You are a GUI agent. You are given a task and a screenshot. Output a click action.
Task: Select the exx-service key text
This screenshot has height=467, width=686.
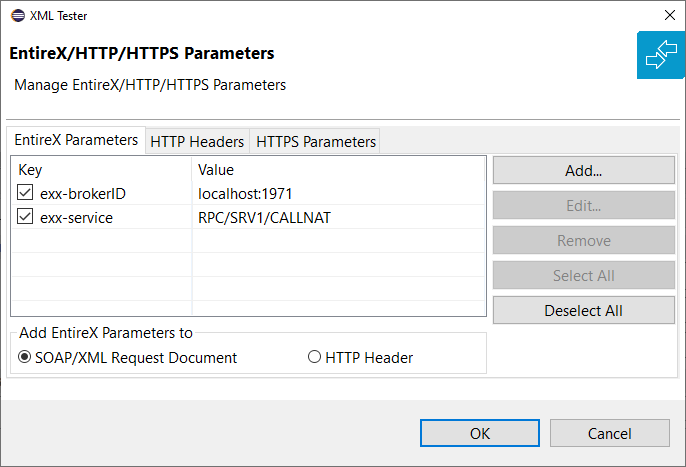pos(76,218)
